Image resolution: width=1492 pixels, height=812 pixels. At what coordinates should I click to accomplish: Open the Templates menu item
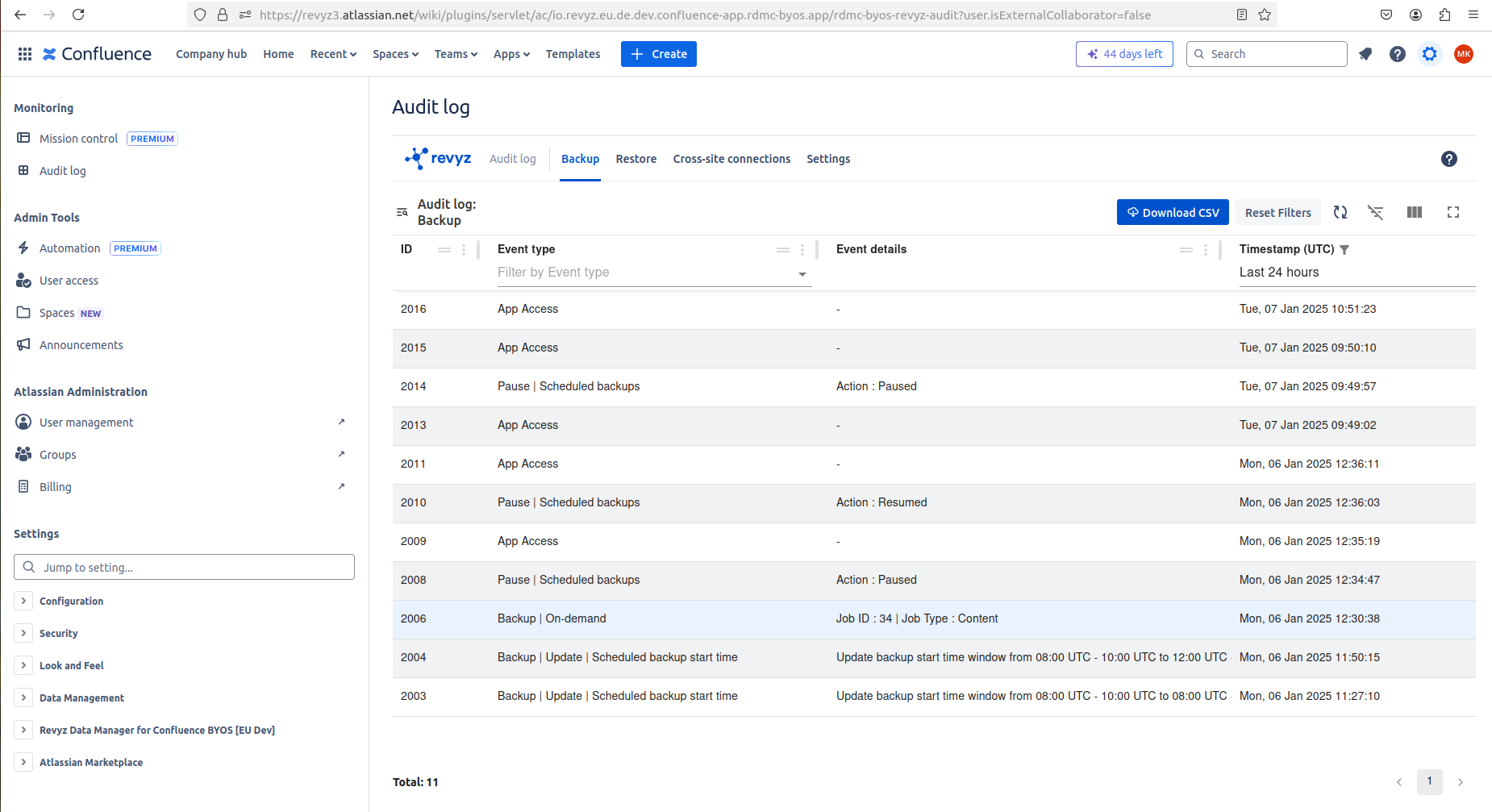(573, 54)
